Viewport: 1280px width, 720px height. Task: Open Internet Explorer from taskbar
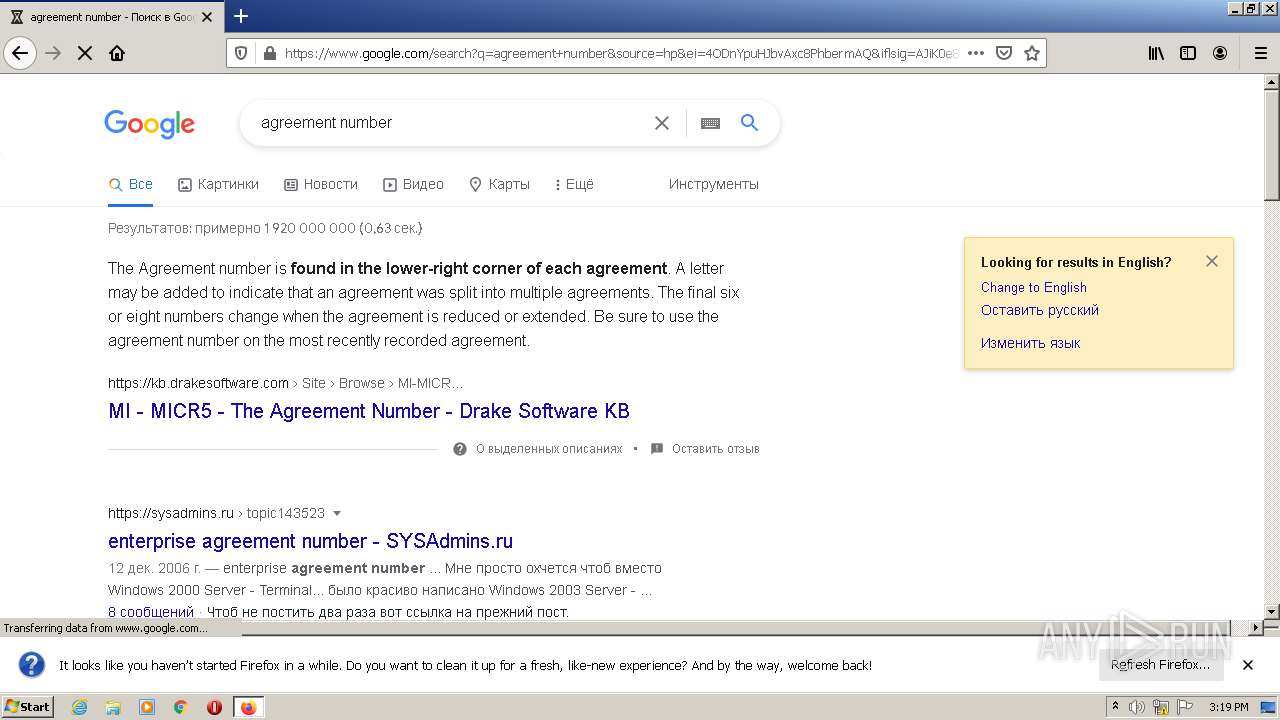(79, 707)
